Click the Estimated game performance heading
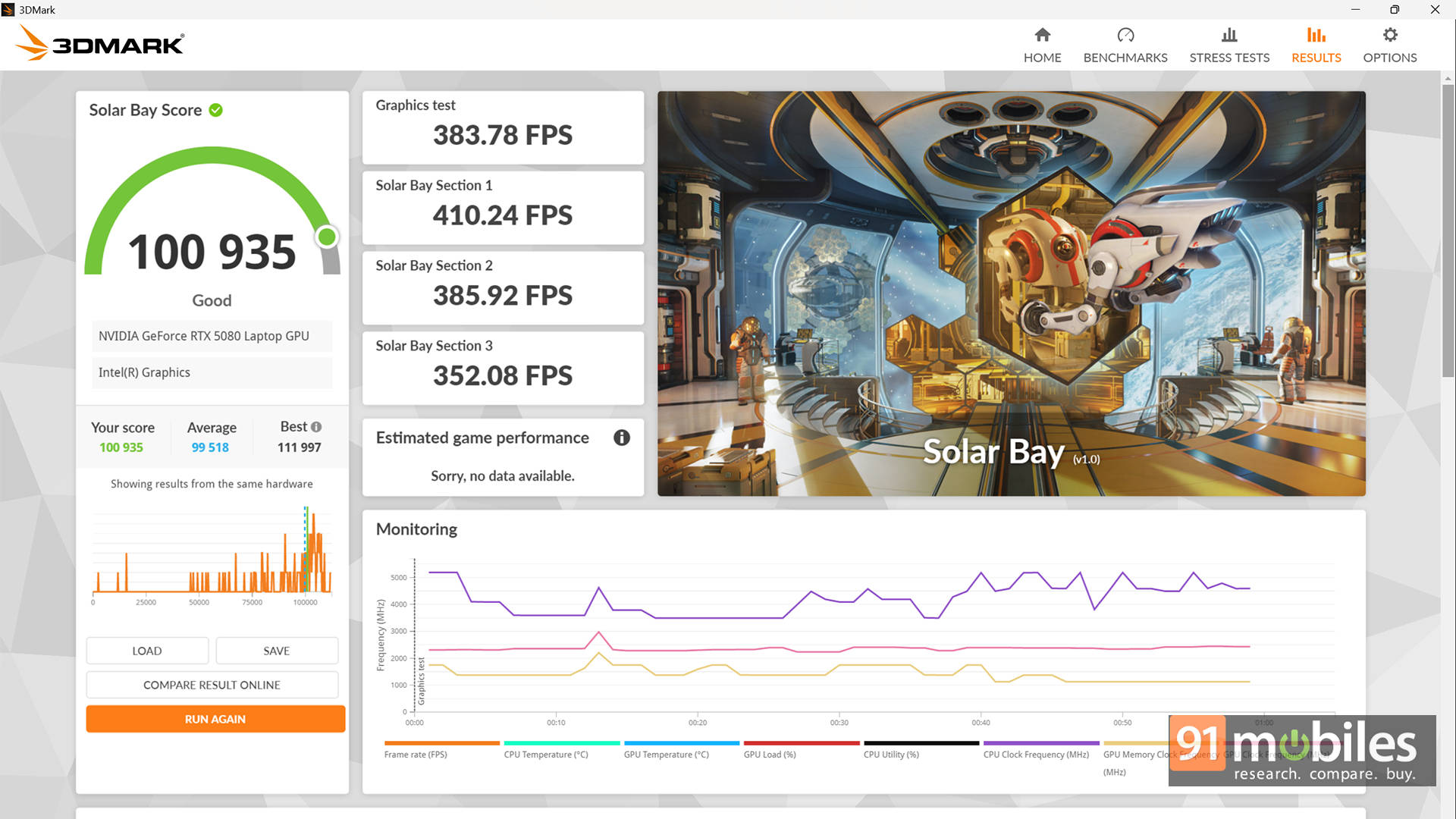1456x819 pixels. pos(482,438)
